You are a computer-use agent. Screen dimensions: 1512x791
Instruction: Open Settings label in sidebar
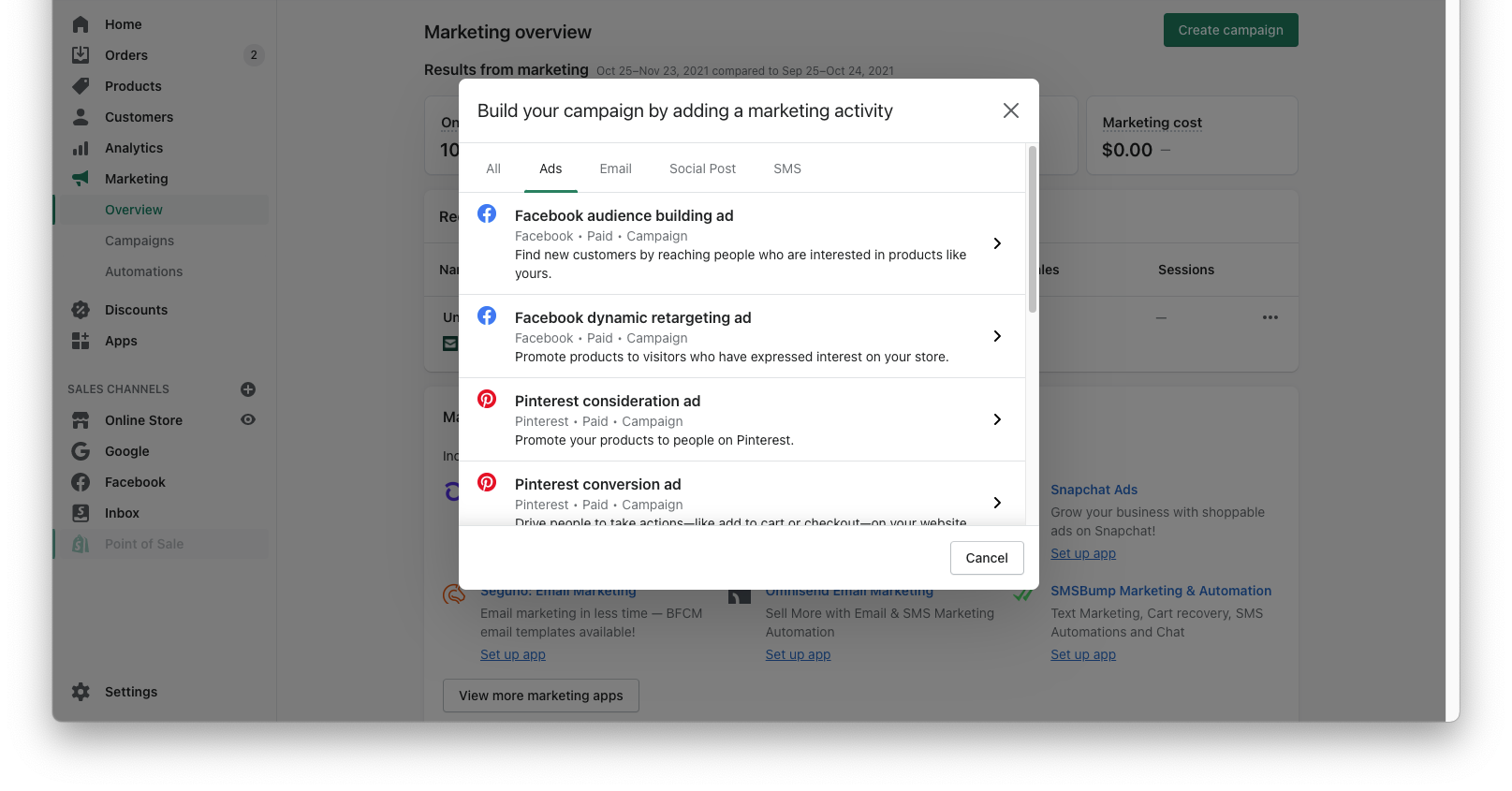coord(131,692)
